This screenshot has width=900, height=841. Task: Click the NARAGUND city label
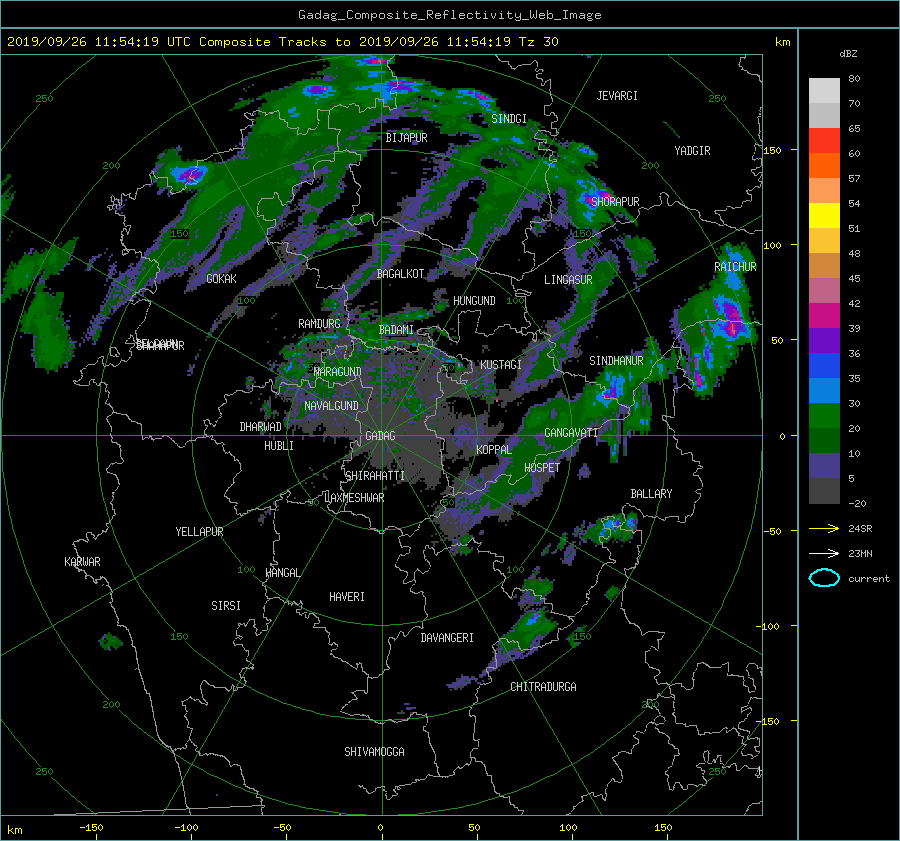[x=338, y=372]
